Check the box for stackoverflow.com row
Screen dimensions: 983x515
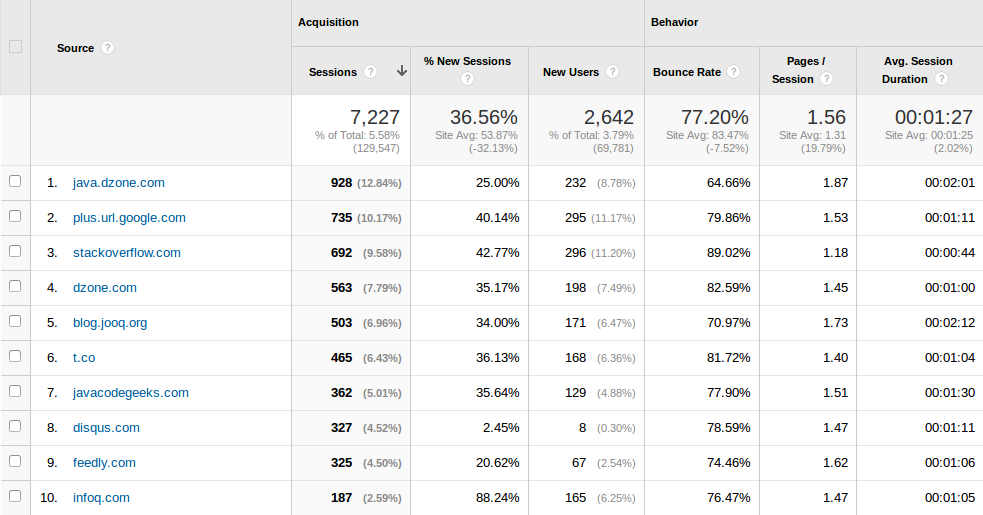[x=15, y=252]
